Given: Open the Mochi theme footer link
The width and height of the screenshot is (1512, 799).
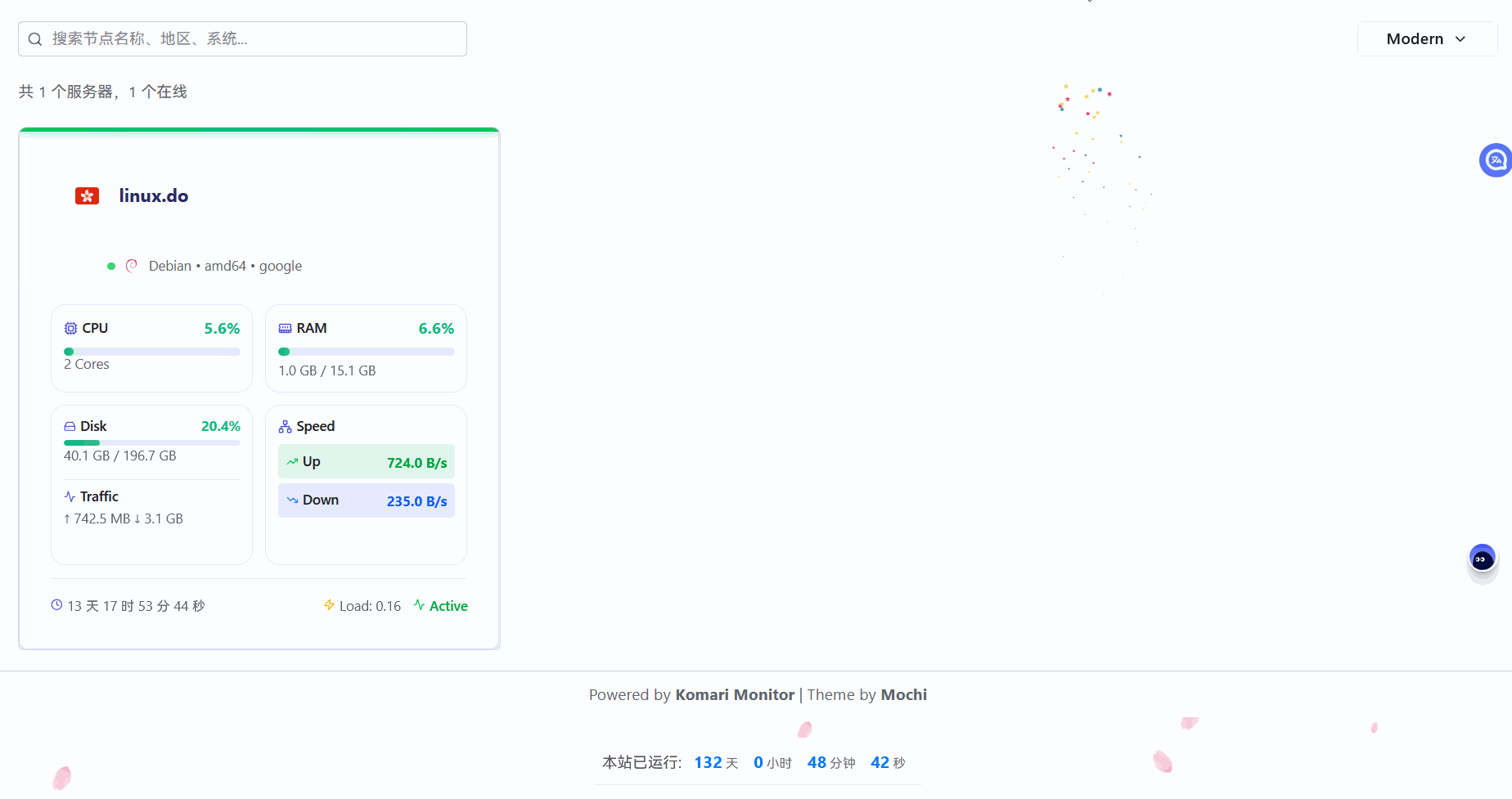Looking at the screenshot, I should (903, 694).
